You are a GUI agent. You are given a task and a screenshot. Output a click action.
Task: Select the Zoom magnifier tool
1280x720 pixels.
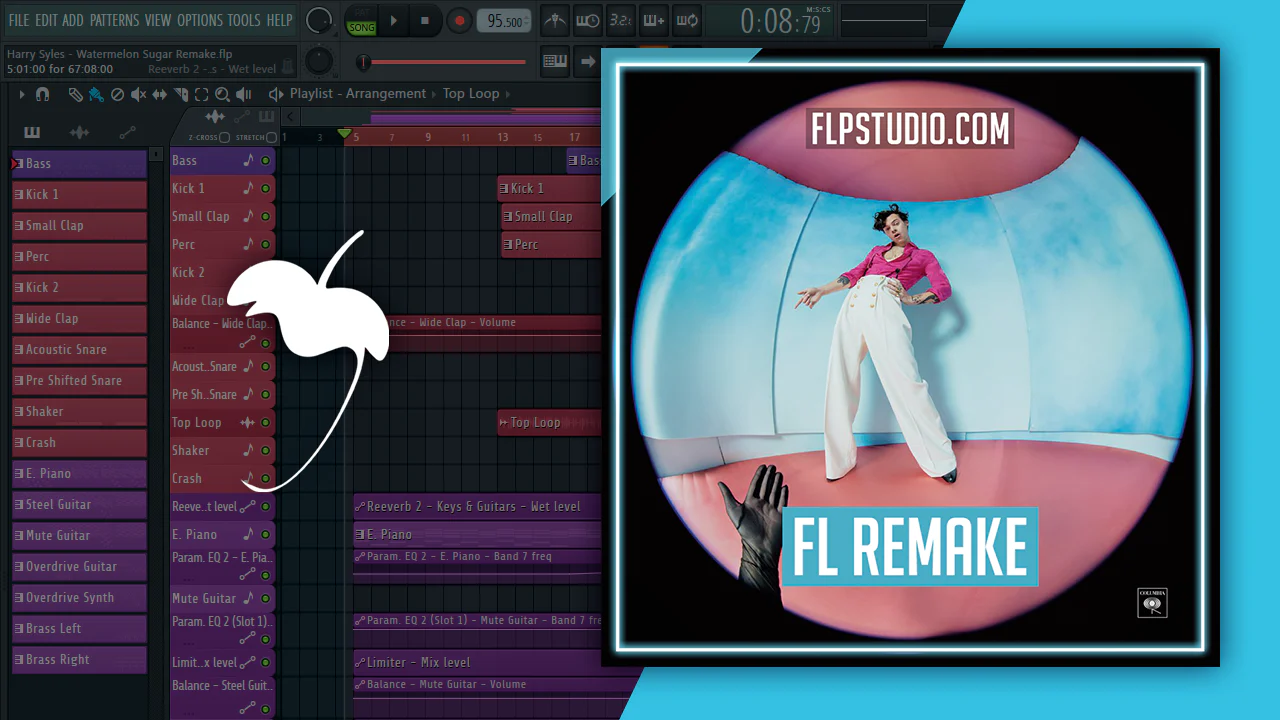coord(222,94)
